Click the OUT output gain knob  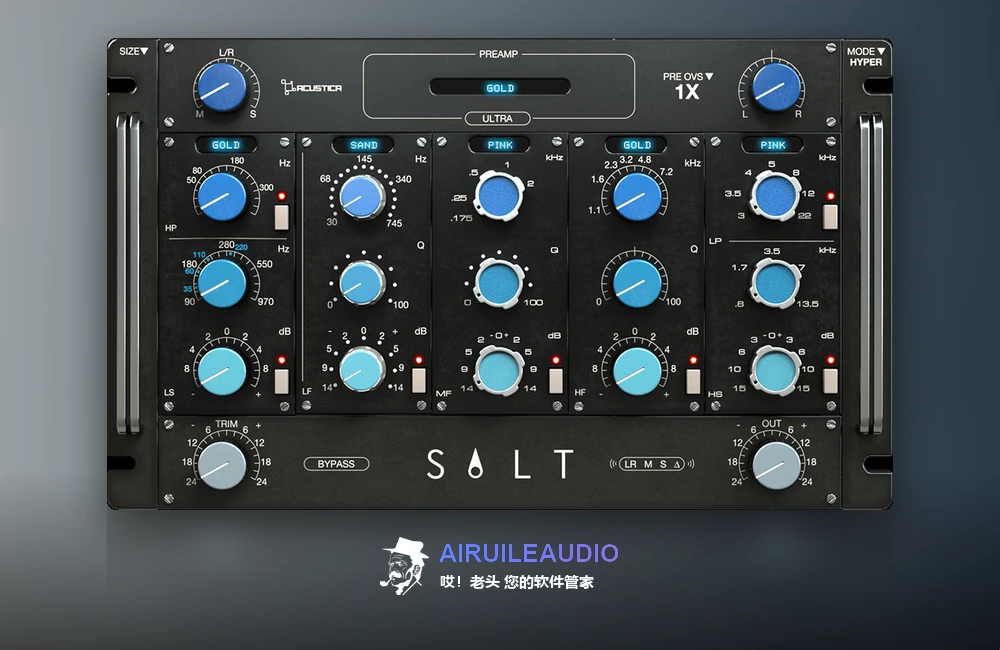point(776,465)
